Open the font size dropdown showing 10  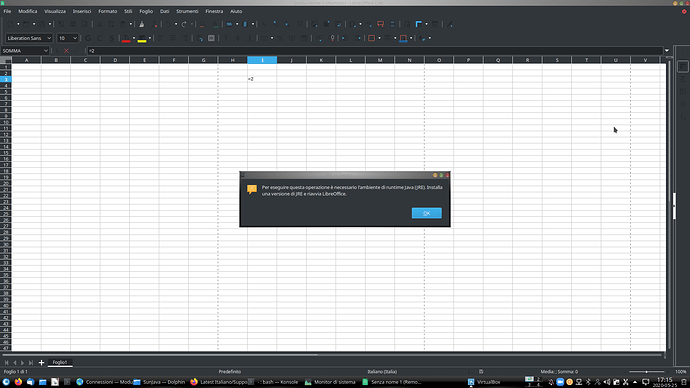point(75,38)
